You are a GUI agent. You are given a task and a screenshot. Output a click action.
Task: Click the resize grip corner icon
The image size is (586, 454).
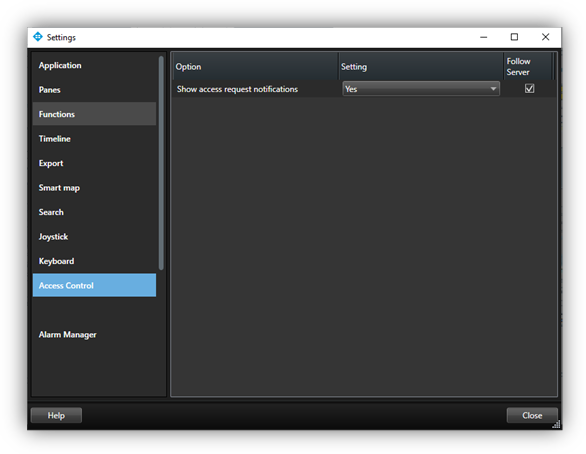(556, 424)
